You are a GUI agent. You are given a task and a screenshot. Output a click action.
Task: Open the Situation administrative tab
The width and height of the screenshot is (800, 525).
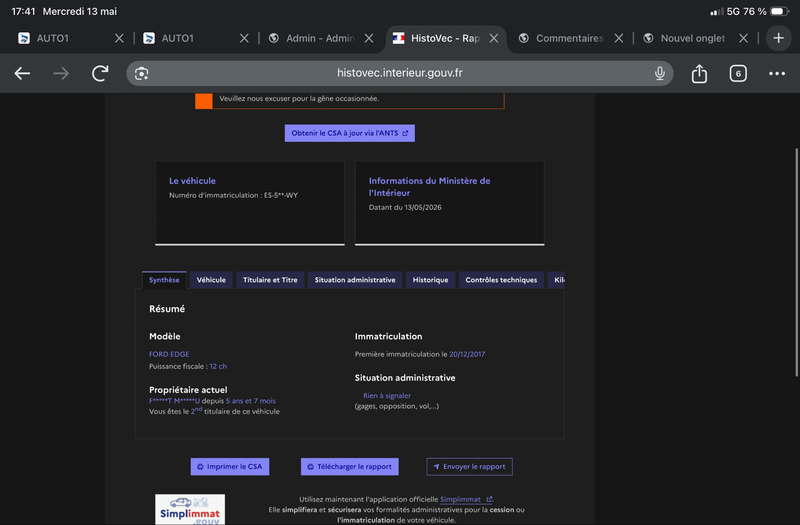coord(355,280)
